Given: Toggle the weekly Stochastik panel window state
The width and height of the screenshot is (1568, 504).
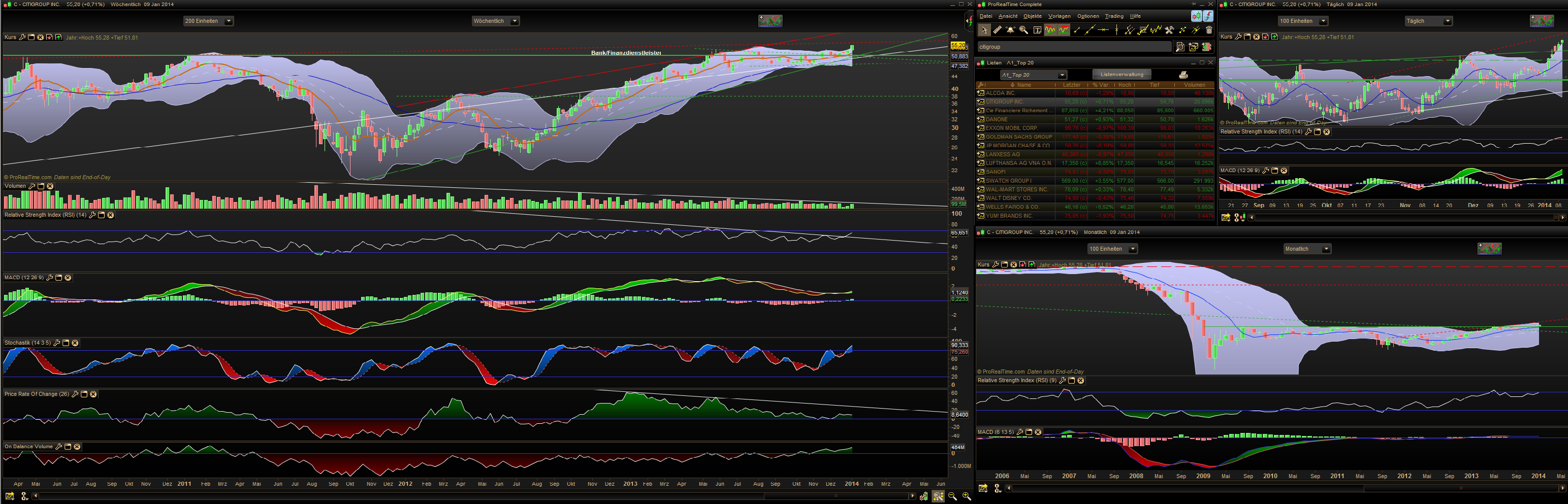Looking at the screenshot, I should coord(67,343).
